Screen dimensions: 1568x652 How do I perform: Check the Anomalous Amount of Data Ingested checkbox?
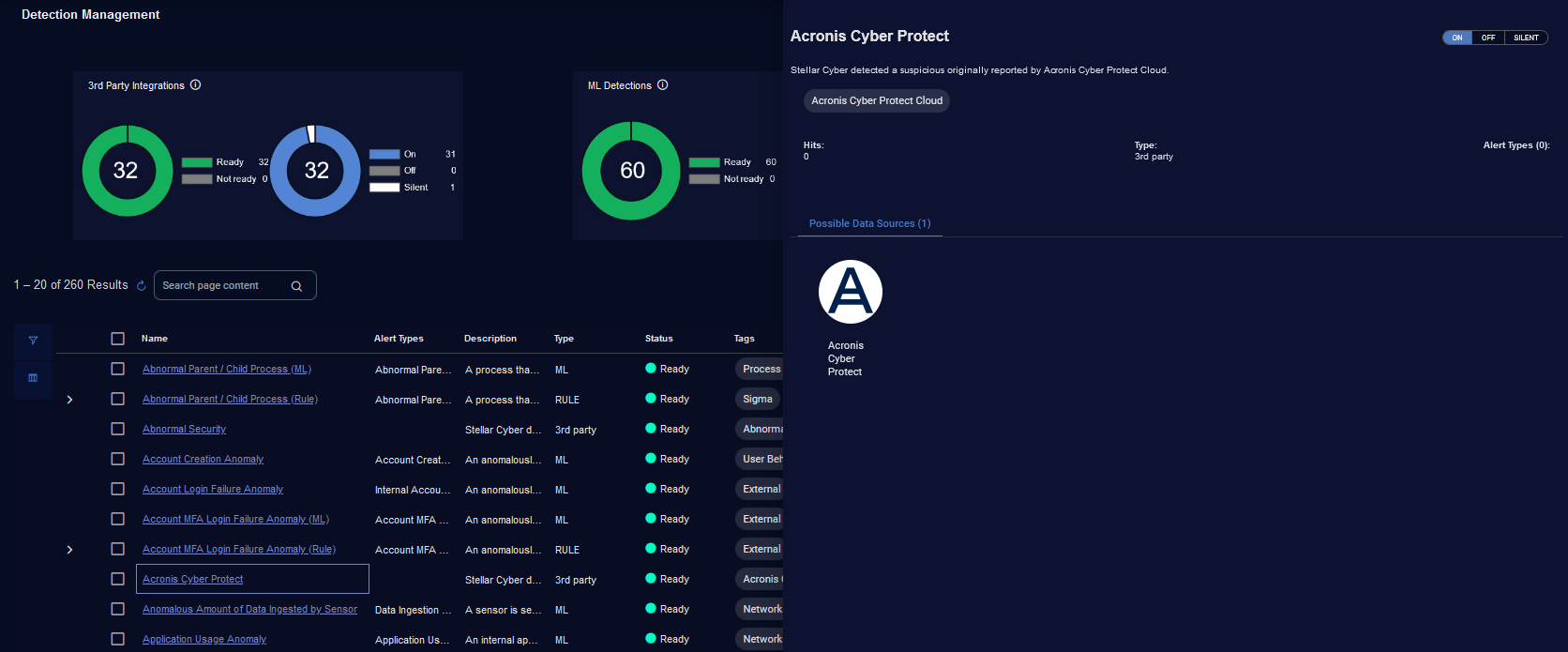[117, 609]
